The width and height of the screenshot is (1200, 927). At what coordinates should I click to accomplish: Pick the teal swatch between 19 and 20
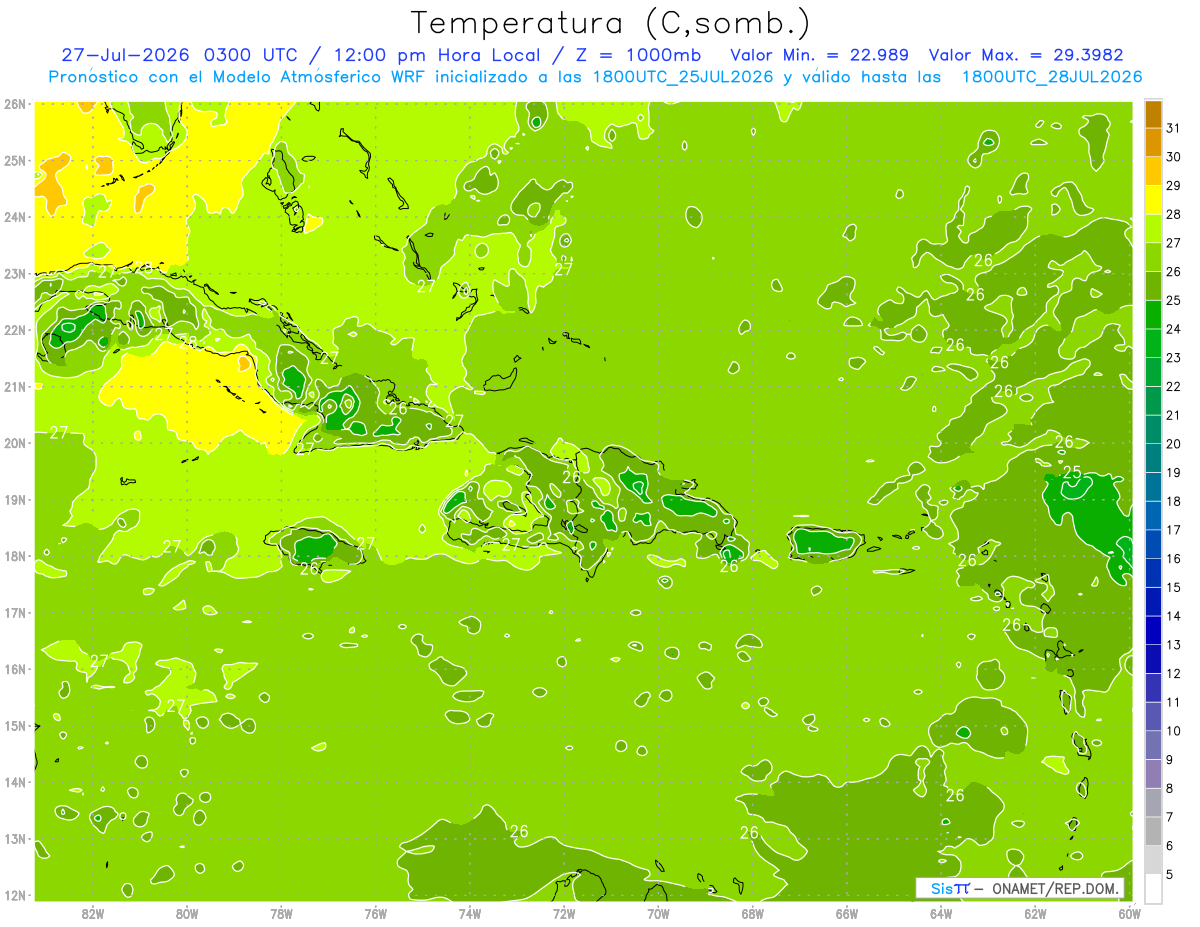pyautogui.click(x=1154, y=458)
